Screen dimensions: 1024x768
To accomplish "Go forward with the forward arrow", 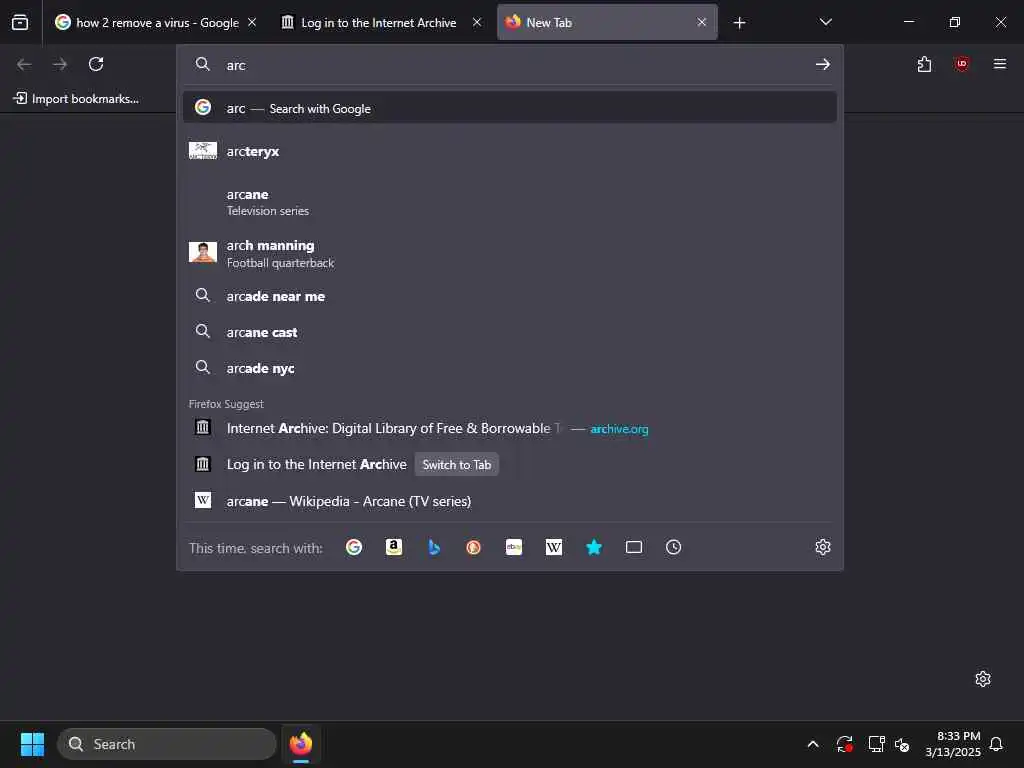I will pyautogui.click(x=60, y=64).
